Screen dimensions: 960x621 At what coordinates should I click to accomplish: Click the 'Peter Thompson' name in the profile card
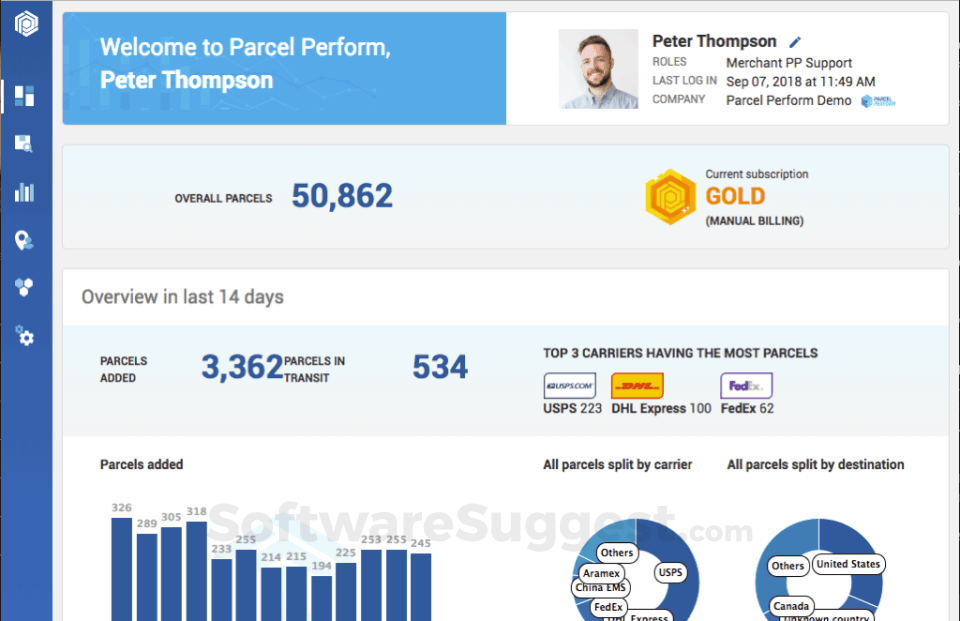click(x=714, y=41)
